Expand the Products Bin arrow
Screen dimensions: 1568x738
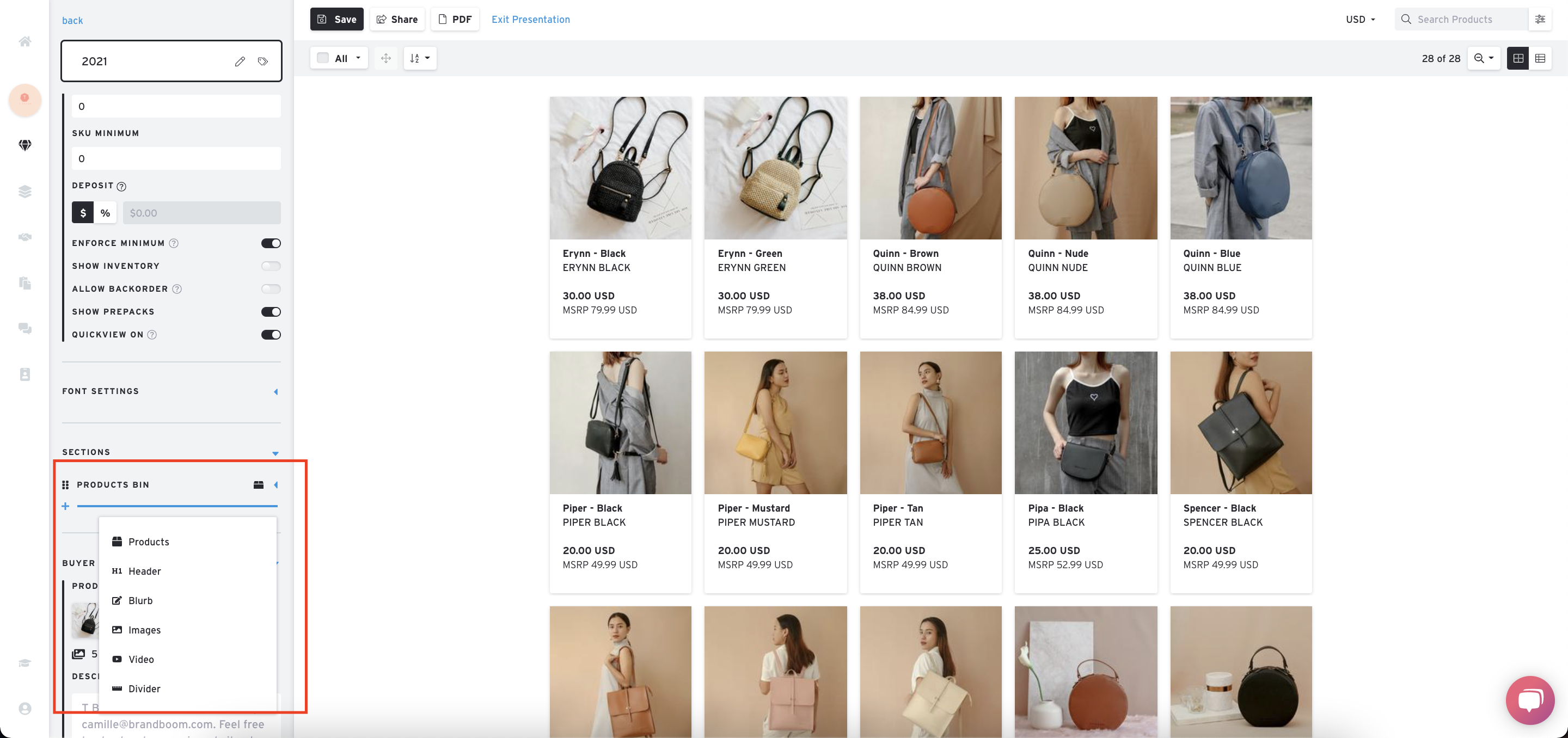pyautogui.click(x=275, y=485)
